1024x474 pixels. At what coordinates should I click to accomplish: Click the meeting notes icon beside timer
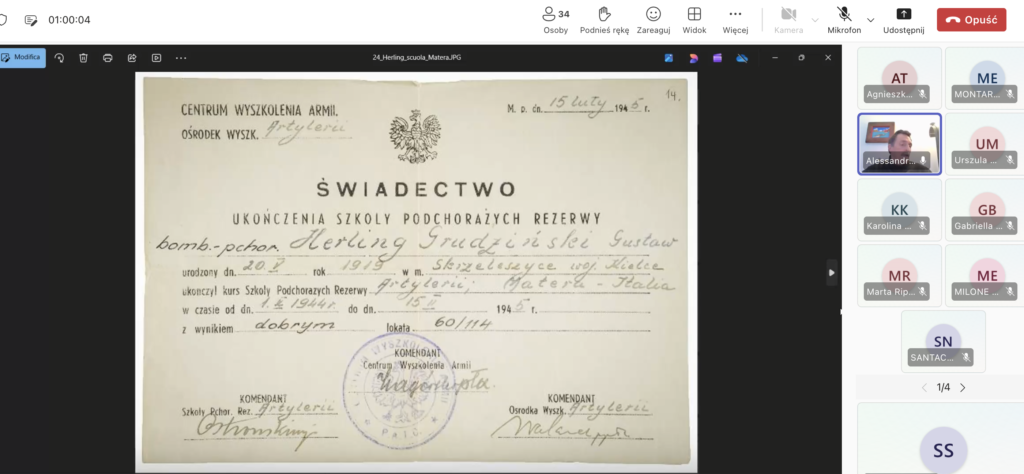pos(31,20)
